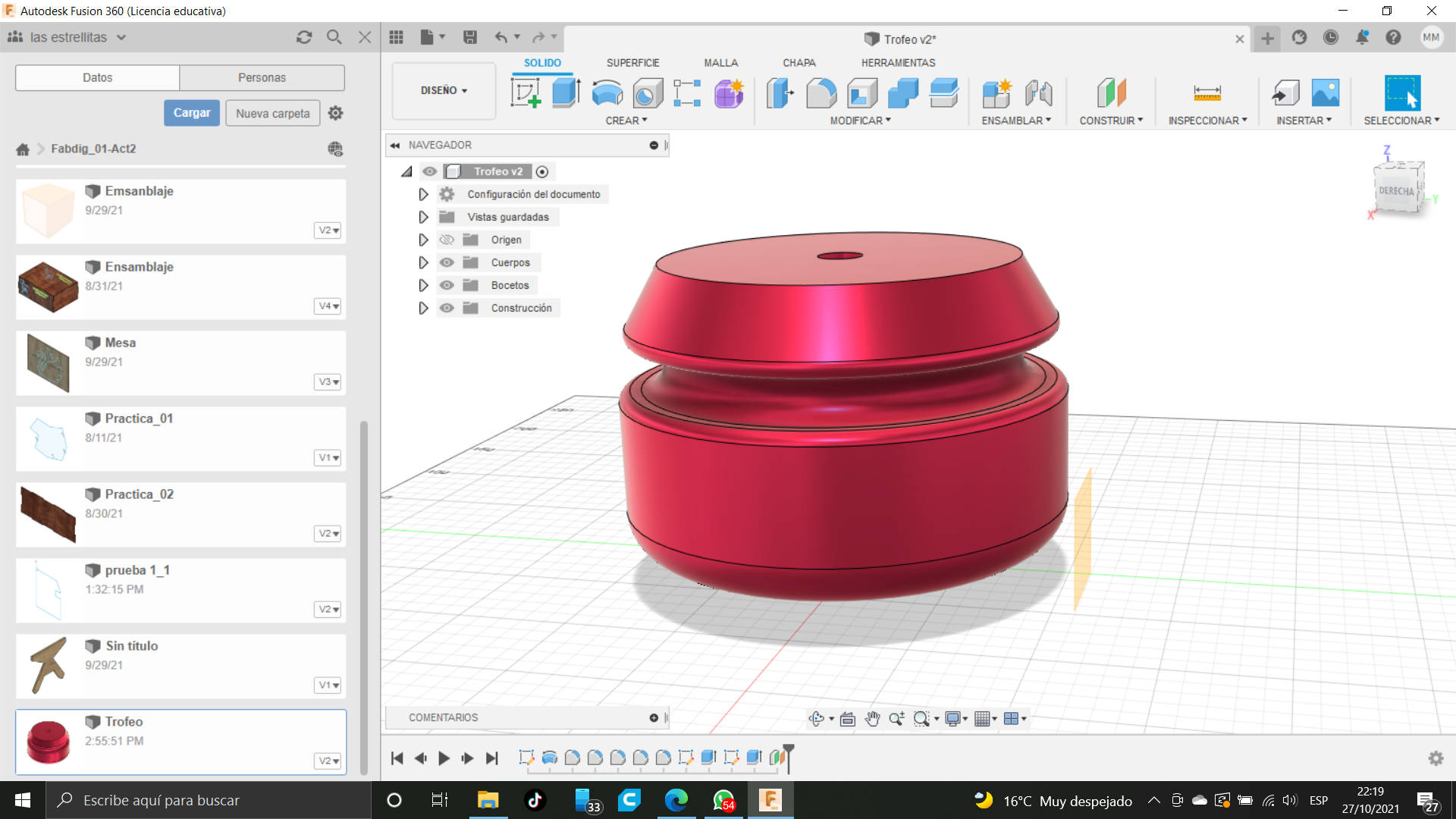Select the Create Sketch tool
The image size is (1456, 819).
pos(526,93)
